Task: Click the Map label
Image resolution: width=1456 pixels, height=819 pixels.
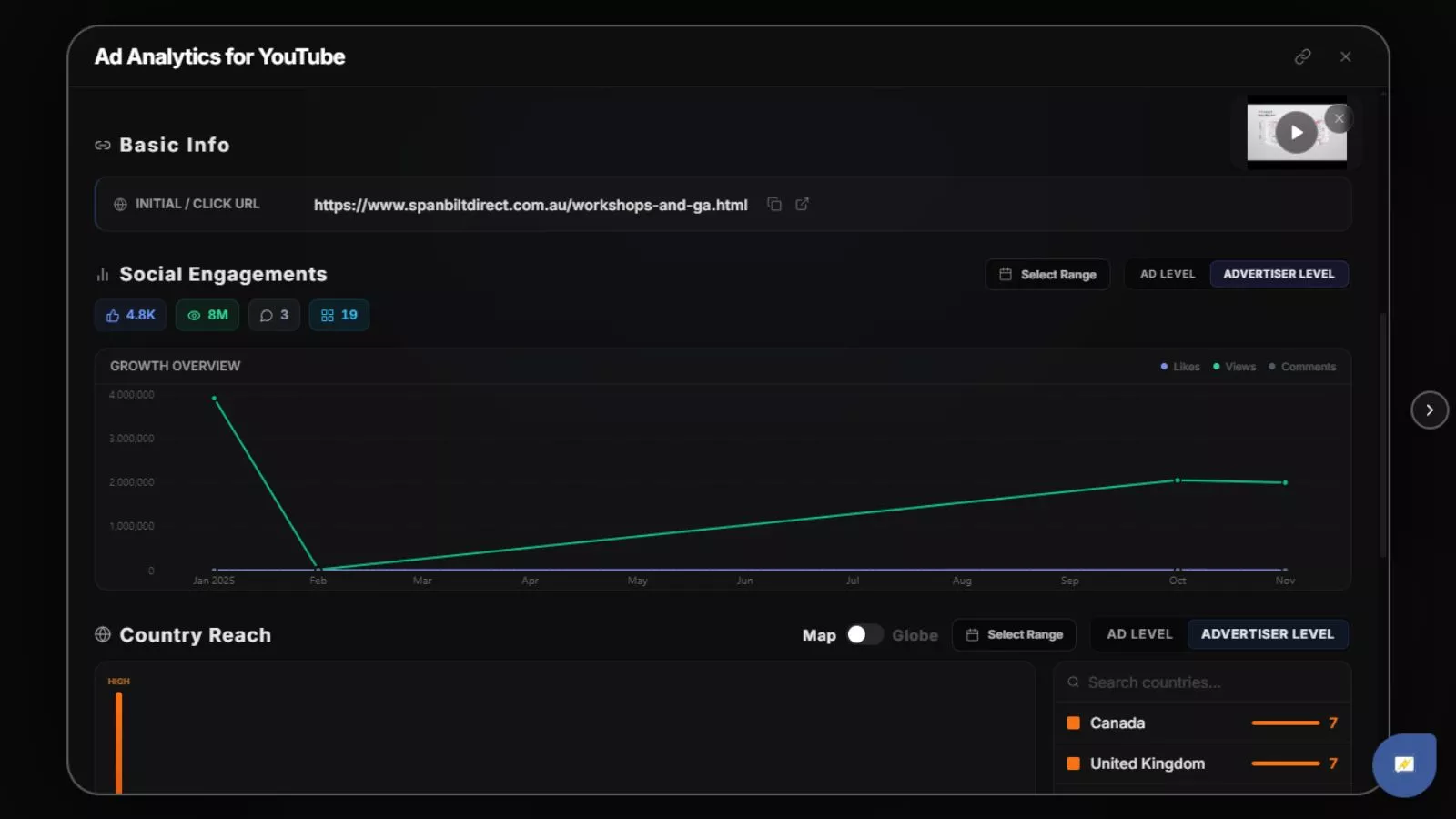Action: (819, 635)
